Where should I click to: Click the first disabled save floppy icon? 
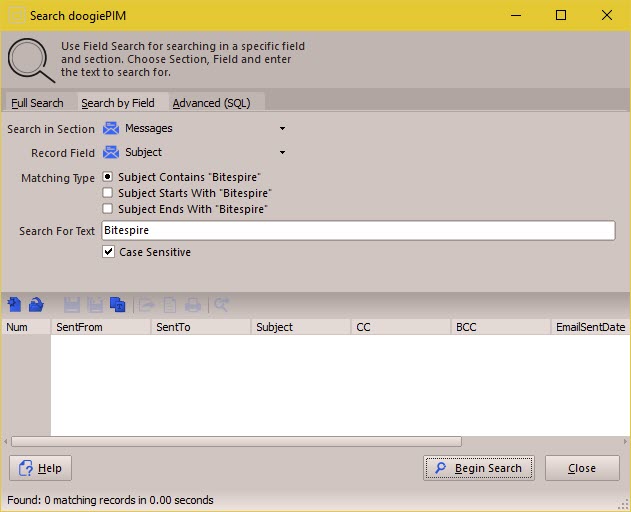[x=72, y=305]
